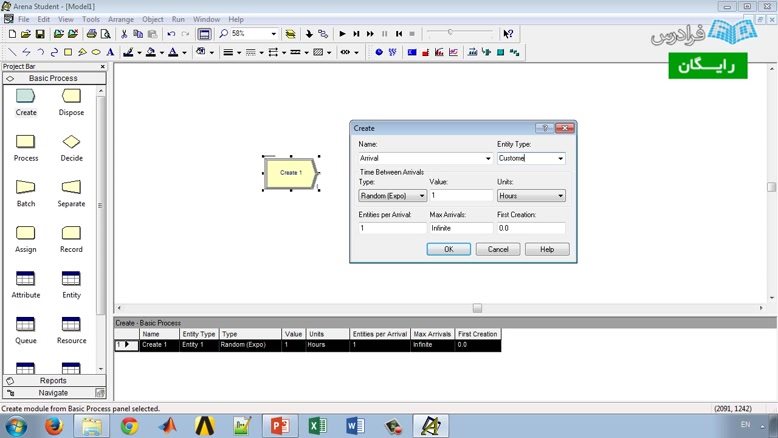
Task: Click OK in the Create dialog
Action: pos(449,249)
